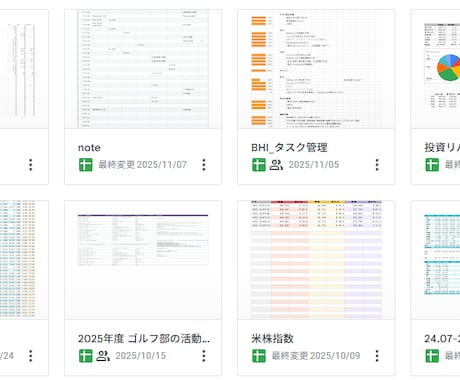This screenshot has height=380, width=460.
Task: Click the partial title '24.07-'
Action: point(442,339)
